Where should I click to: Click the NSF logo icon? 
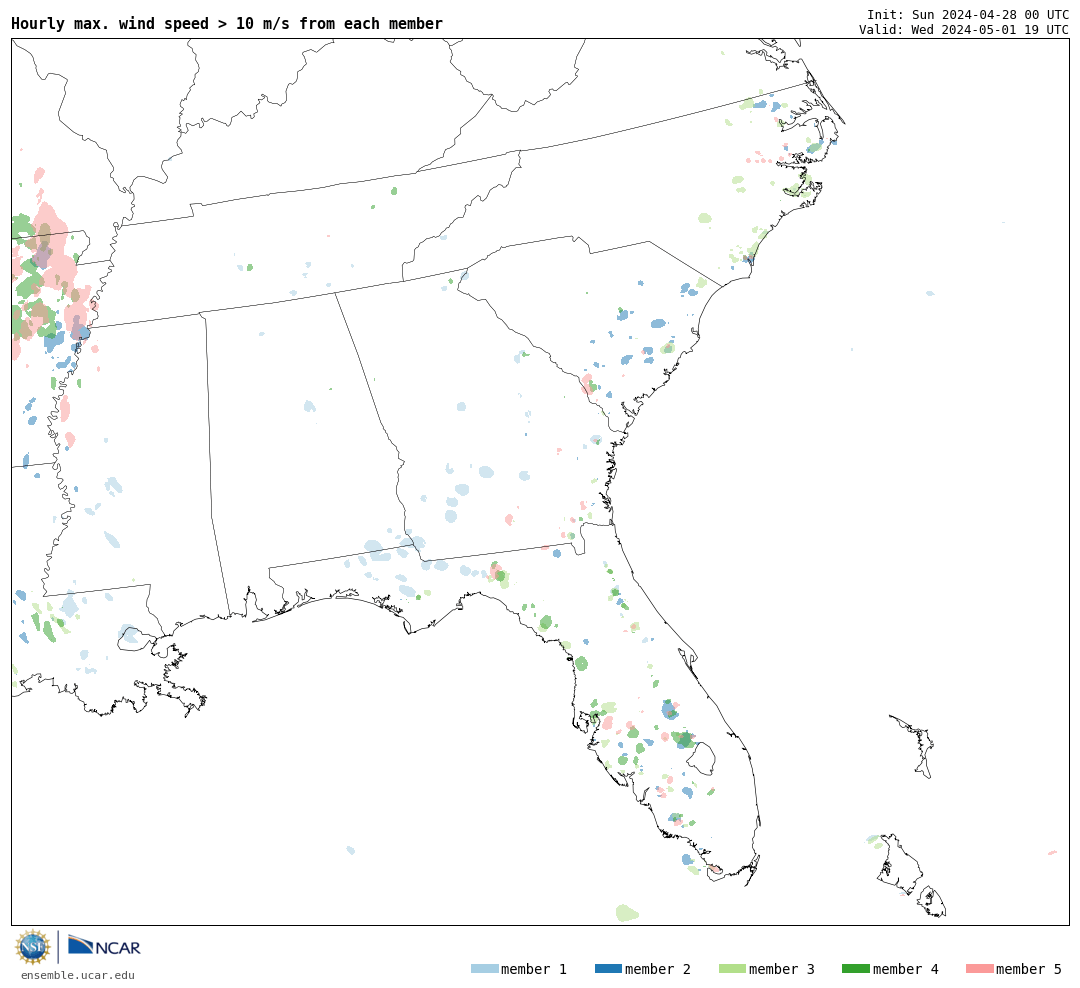pyautogui.click(x=33, y=947)
